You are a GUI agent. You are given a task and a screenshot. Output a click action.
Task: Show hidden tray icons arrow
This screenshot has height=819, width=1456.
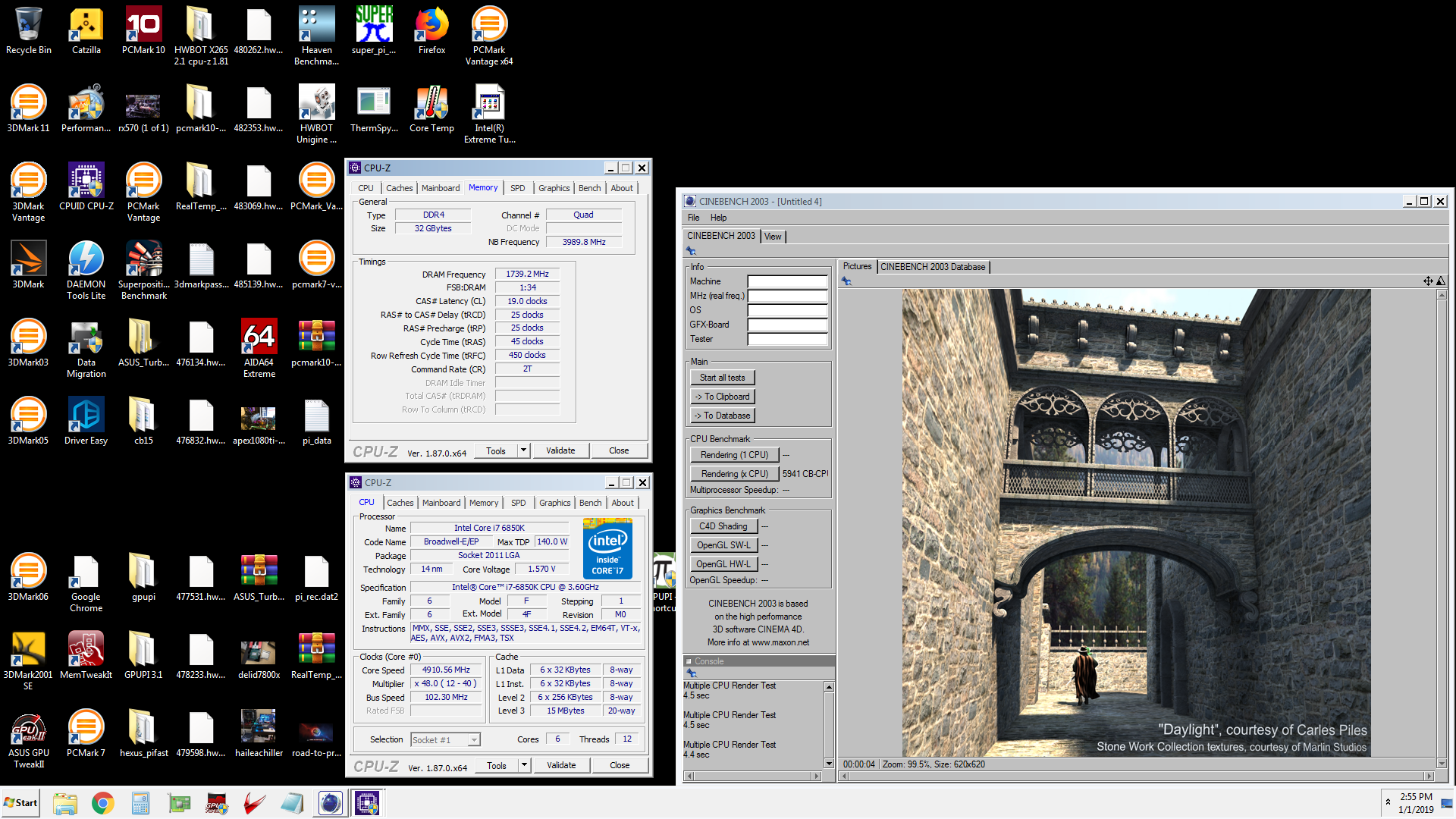[1388, 802]
